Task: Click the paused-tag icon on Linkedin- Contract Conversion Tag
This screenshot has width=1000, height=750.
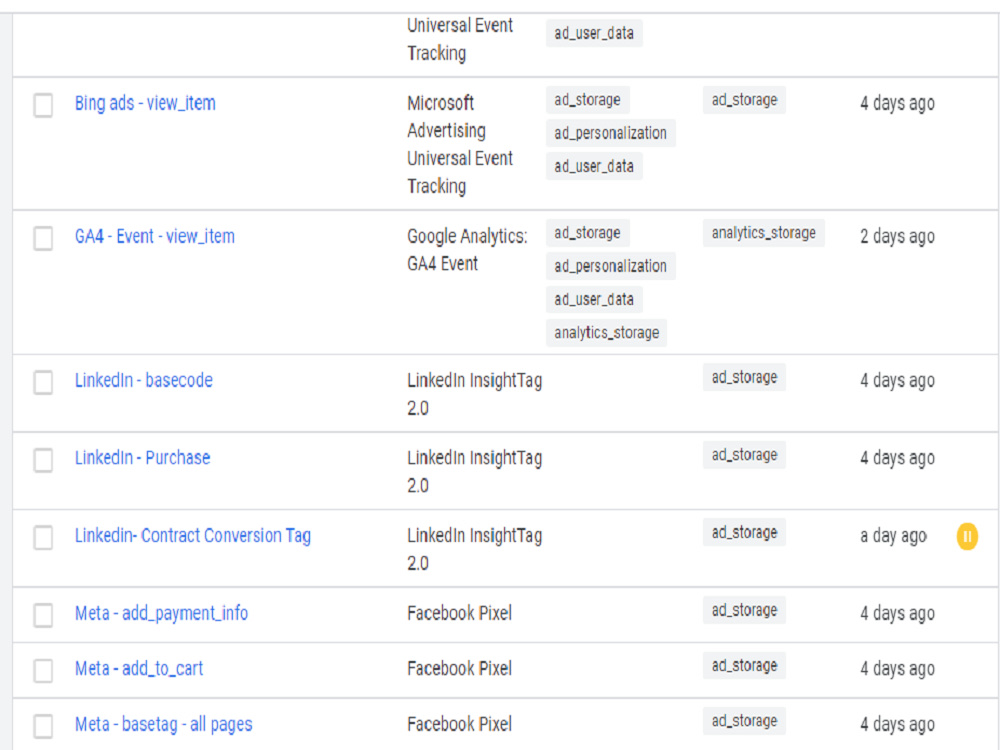Action: (x=967, y=536)
